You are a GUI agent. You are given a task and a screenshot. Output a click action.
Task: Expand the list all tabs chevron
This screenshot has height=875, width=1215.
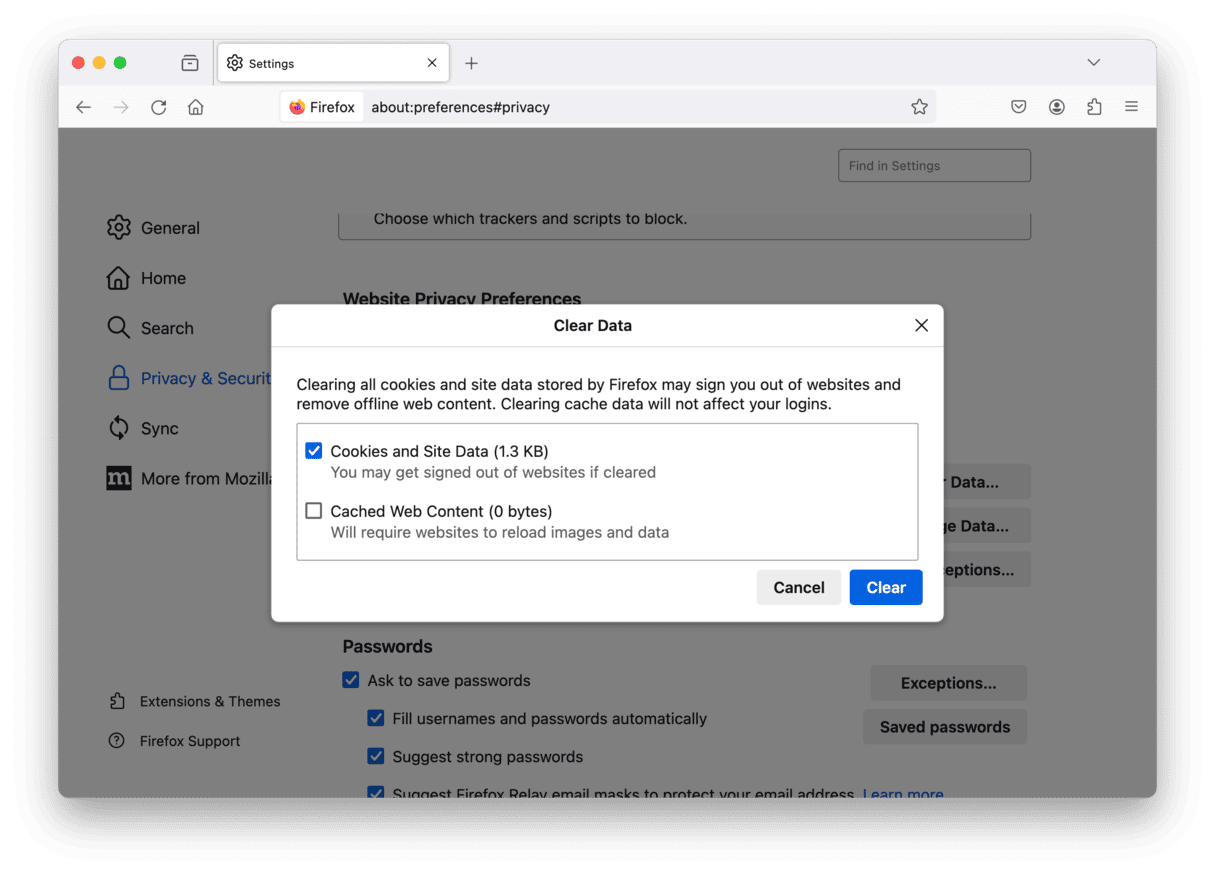1094,62
